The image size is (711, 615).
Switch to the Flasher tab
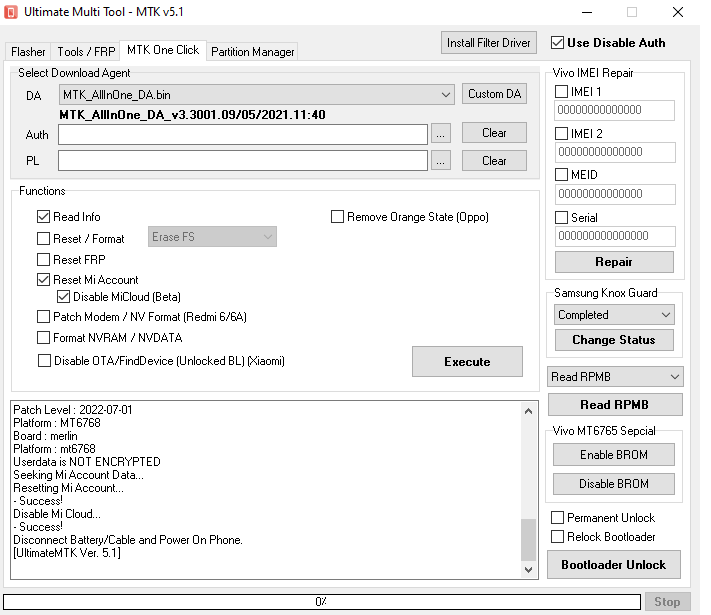point(28,52)
